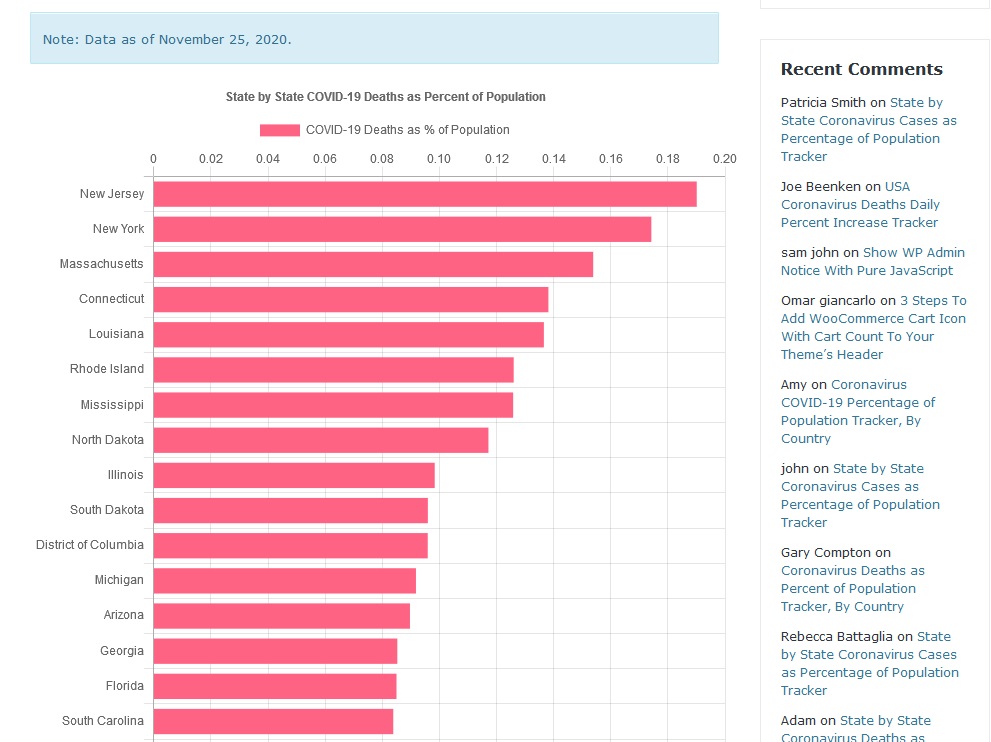Click the Arizona bar
Viewport: 991px width, 742px height.
pos(282,616)
